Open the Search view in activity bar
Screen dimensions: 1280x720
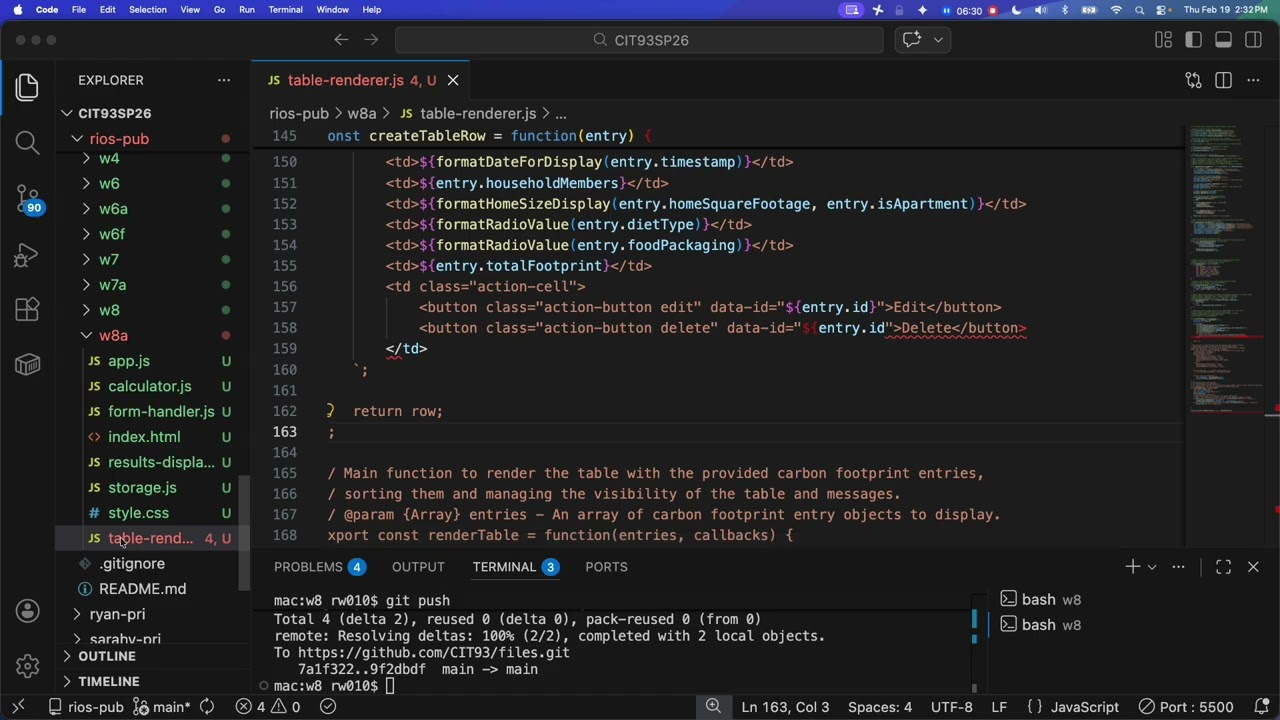[x=27, y=143]
